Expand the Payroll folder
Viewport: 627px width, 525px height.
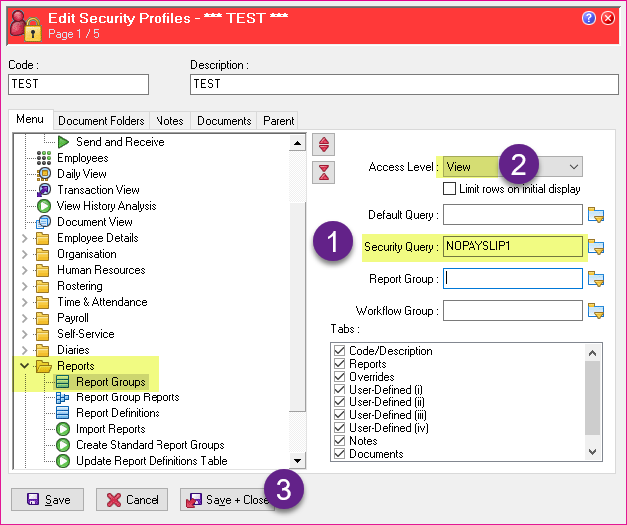(25, 318)
